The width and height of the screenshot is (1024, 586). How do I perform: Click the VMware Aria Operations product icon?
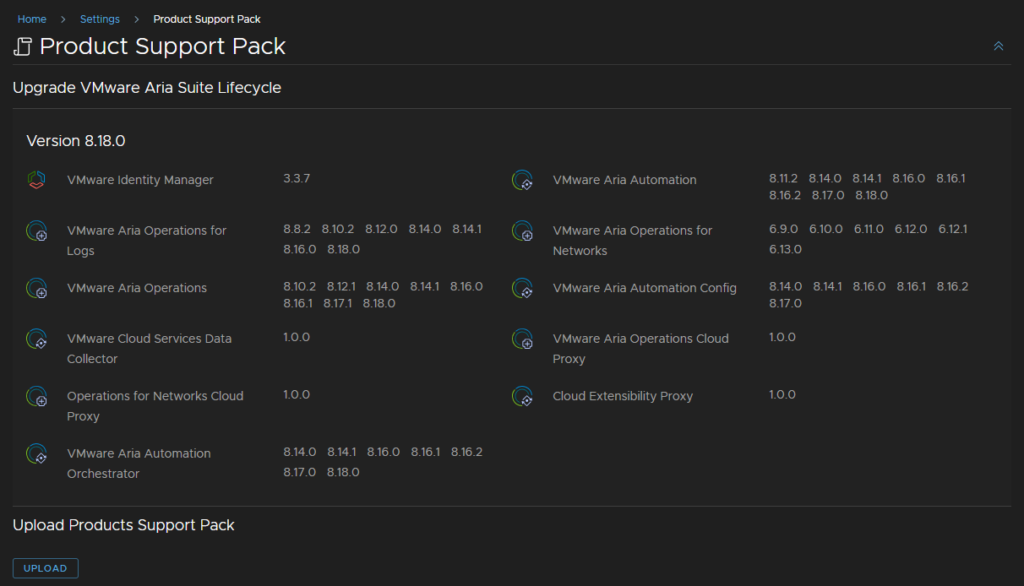(x=37, y=288)
